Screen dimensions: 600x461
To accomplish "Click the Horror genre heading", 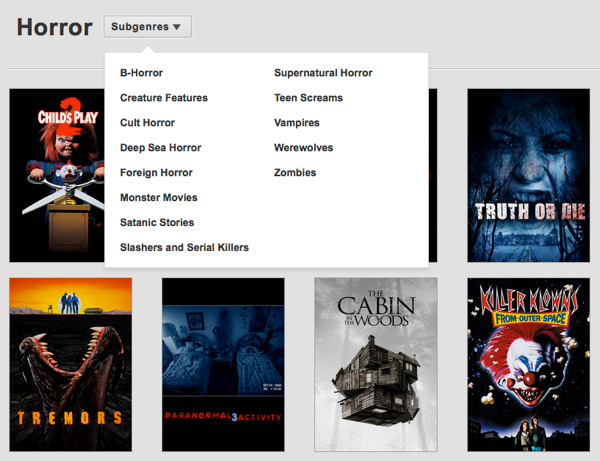I will pos(55,27).
